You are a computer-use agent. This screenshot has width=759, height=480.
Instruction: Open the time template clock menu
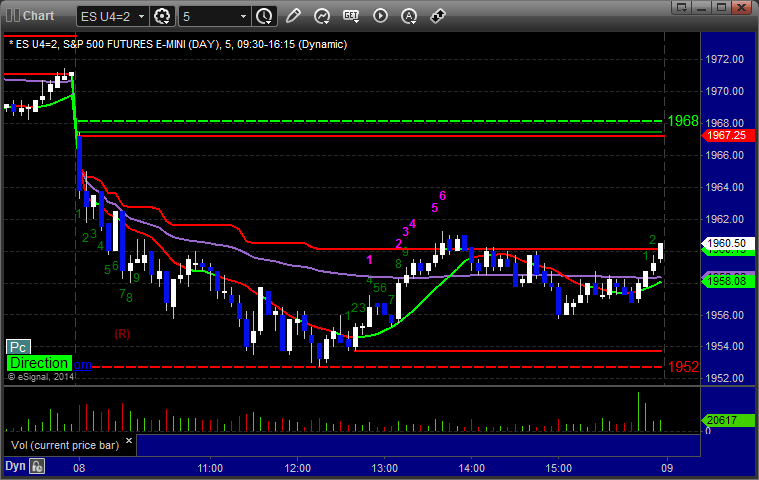coord(264,16)
